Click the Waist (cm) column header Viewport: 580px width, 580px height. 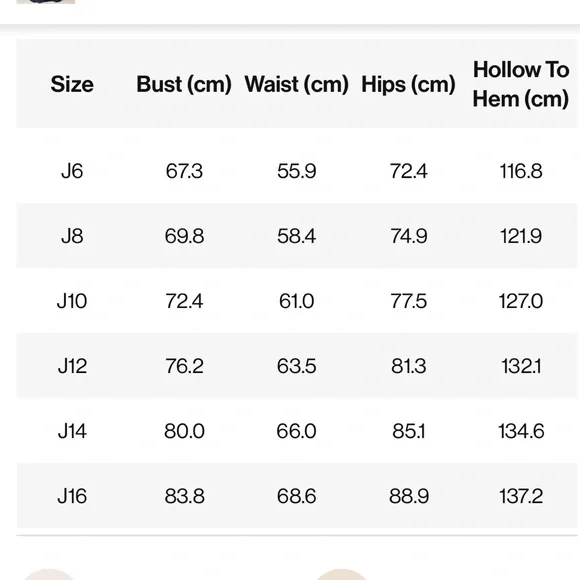(297, 84)
